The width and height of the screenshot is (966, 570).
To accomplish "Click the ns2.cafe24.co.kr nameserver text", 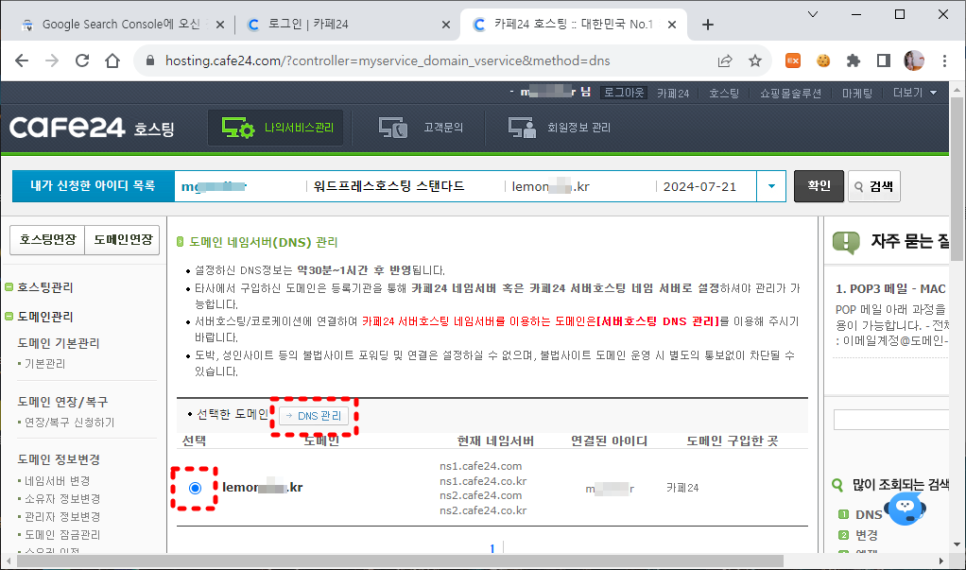I will [x=483, y=510].
